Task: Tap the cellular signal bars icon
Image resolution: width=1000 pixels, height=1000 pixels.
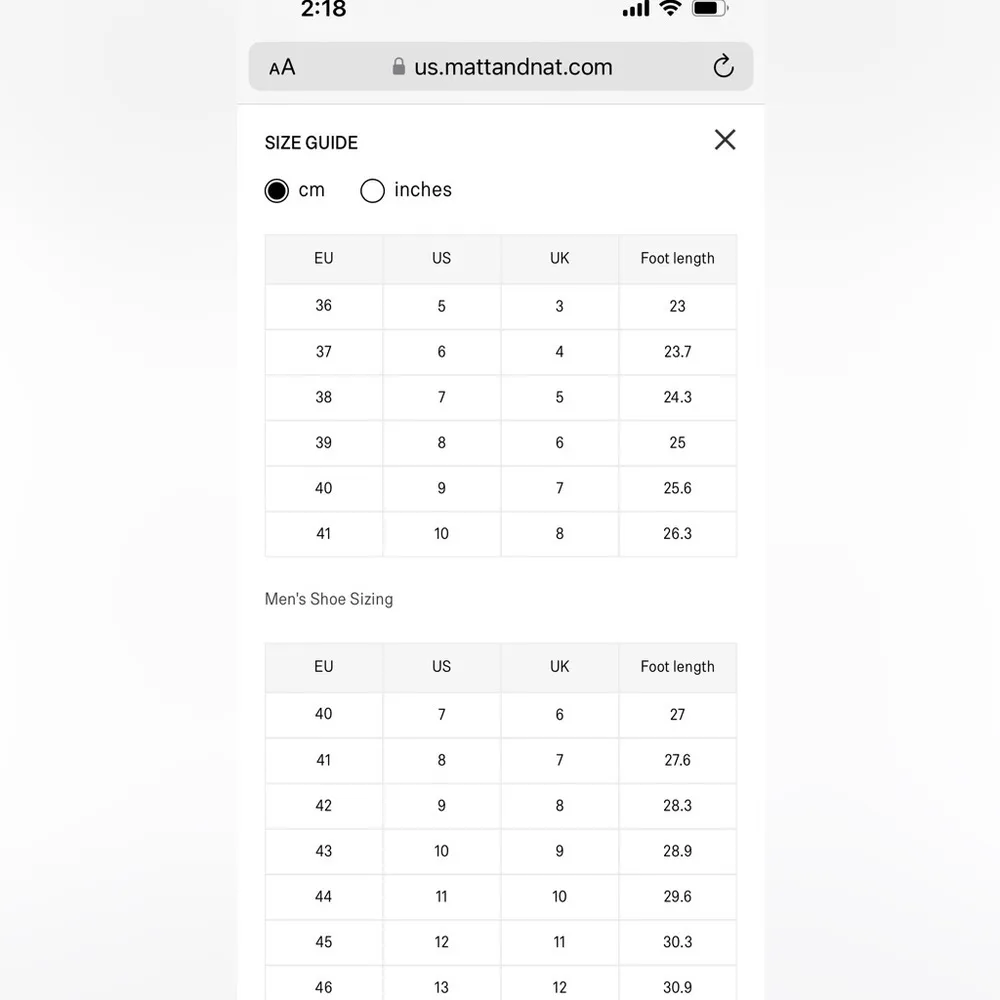Action: click(636, 9)
